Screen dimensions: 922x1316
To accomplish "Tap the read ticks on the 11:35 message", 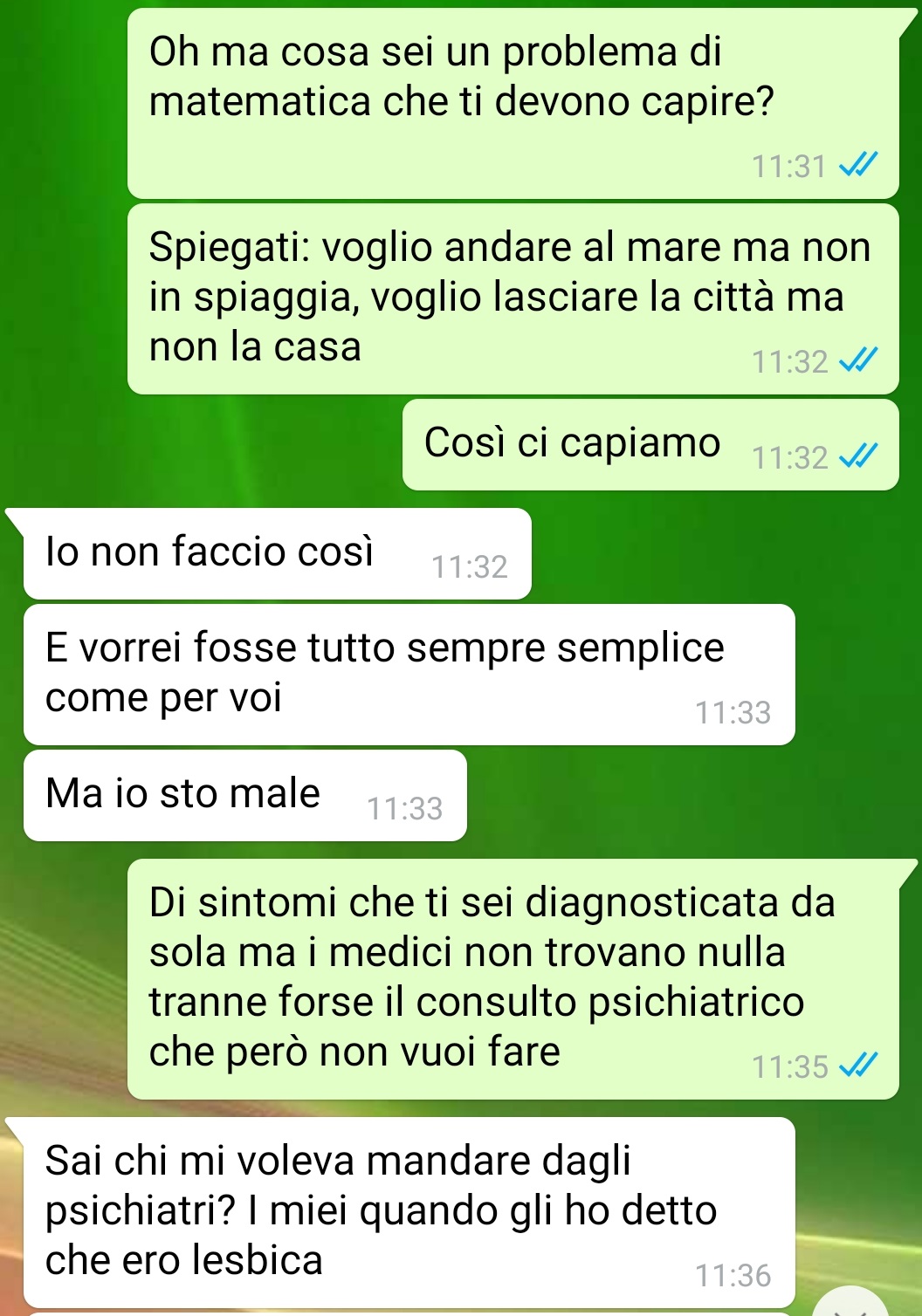I will 857,1066.
